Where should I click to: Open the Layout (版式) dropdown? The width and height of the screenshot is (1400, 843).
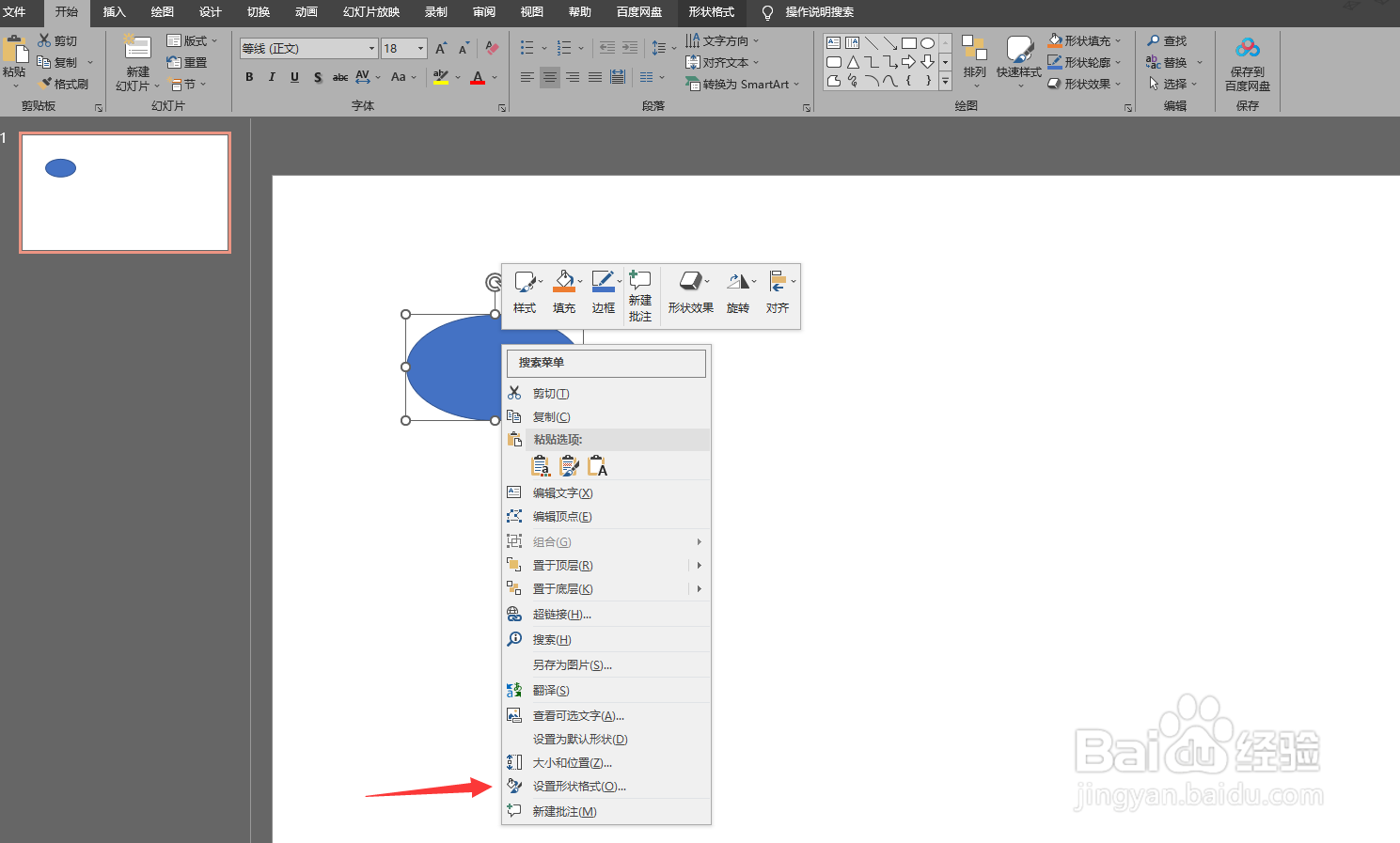[192, 40]
